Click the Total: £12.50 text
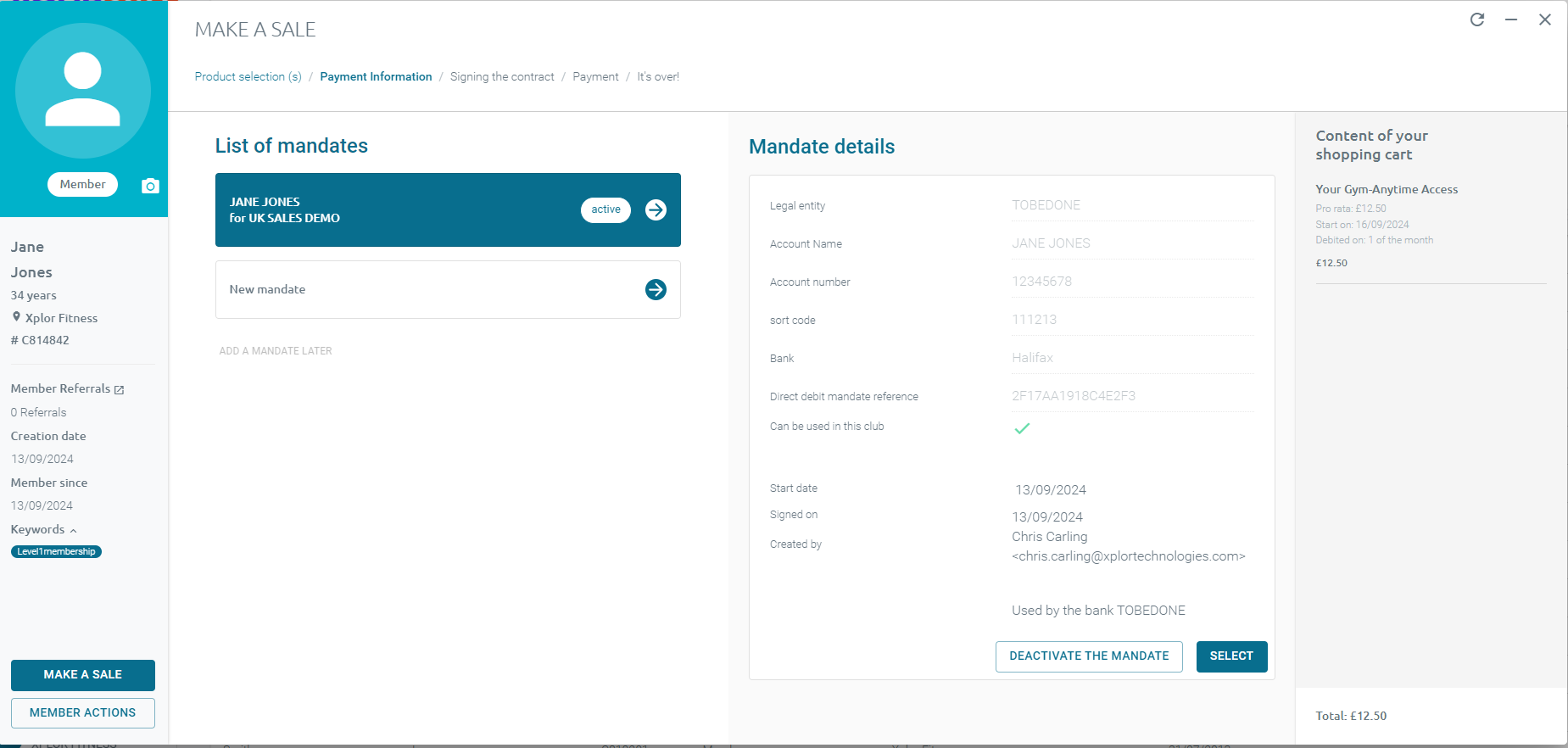The image size is (1568, 748). click(x=1351, y=716)
